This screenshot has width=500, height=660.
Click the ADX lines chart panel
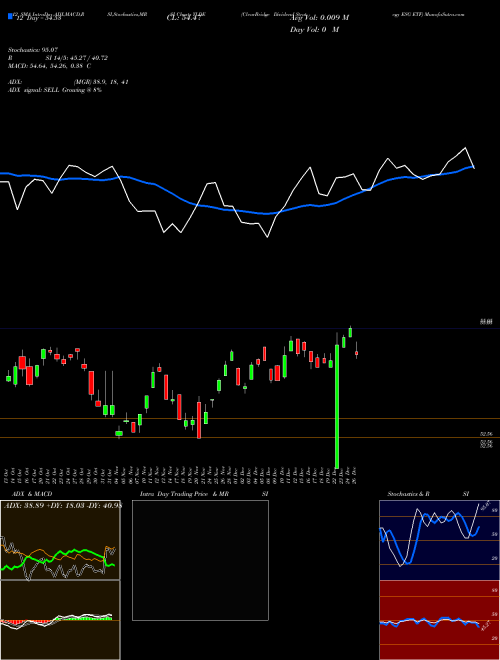coord(60,540)
